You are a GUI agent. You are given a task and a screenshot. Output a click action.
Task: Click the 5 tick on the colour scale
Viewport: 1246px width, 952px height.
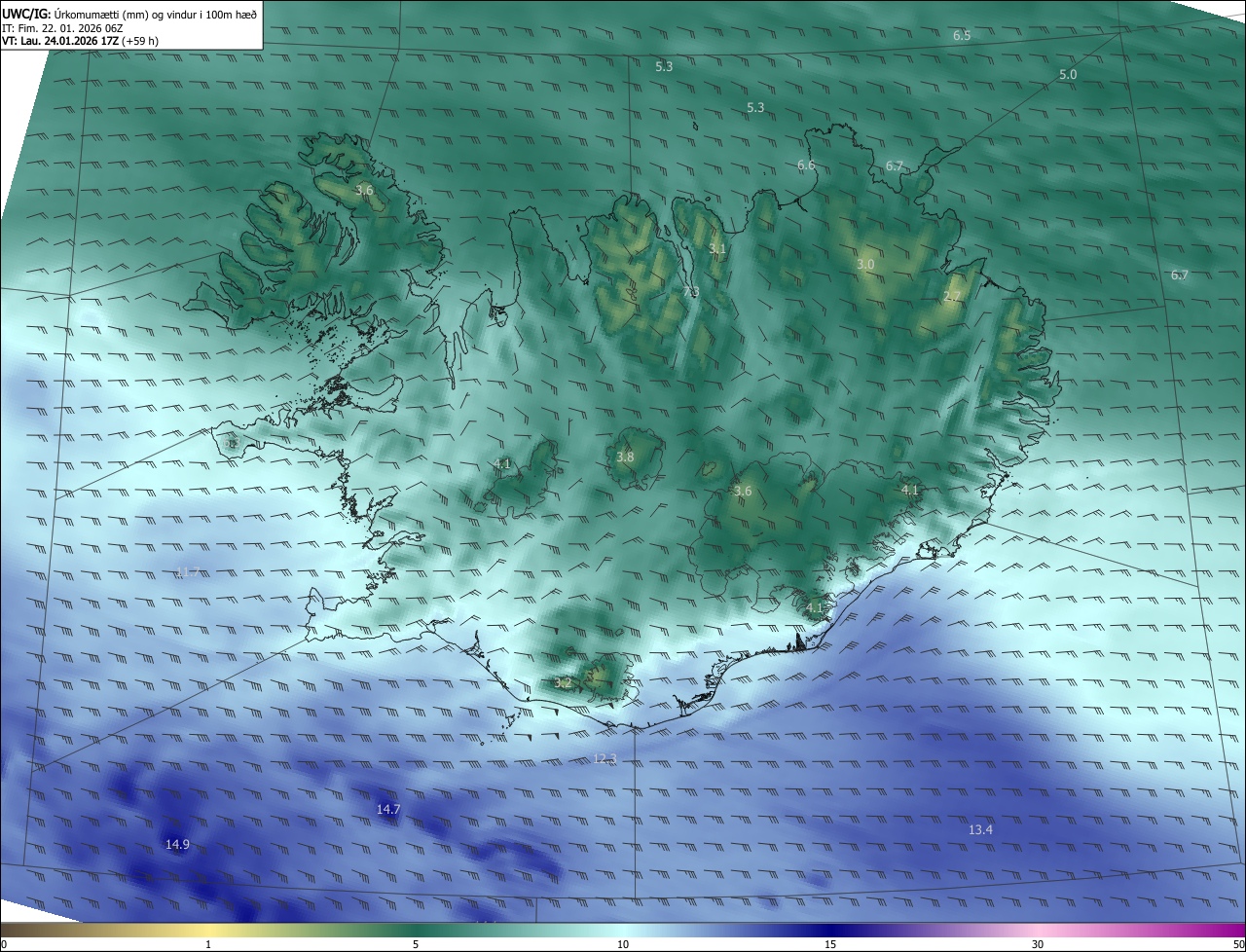click(416, 944)
